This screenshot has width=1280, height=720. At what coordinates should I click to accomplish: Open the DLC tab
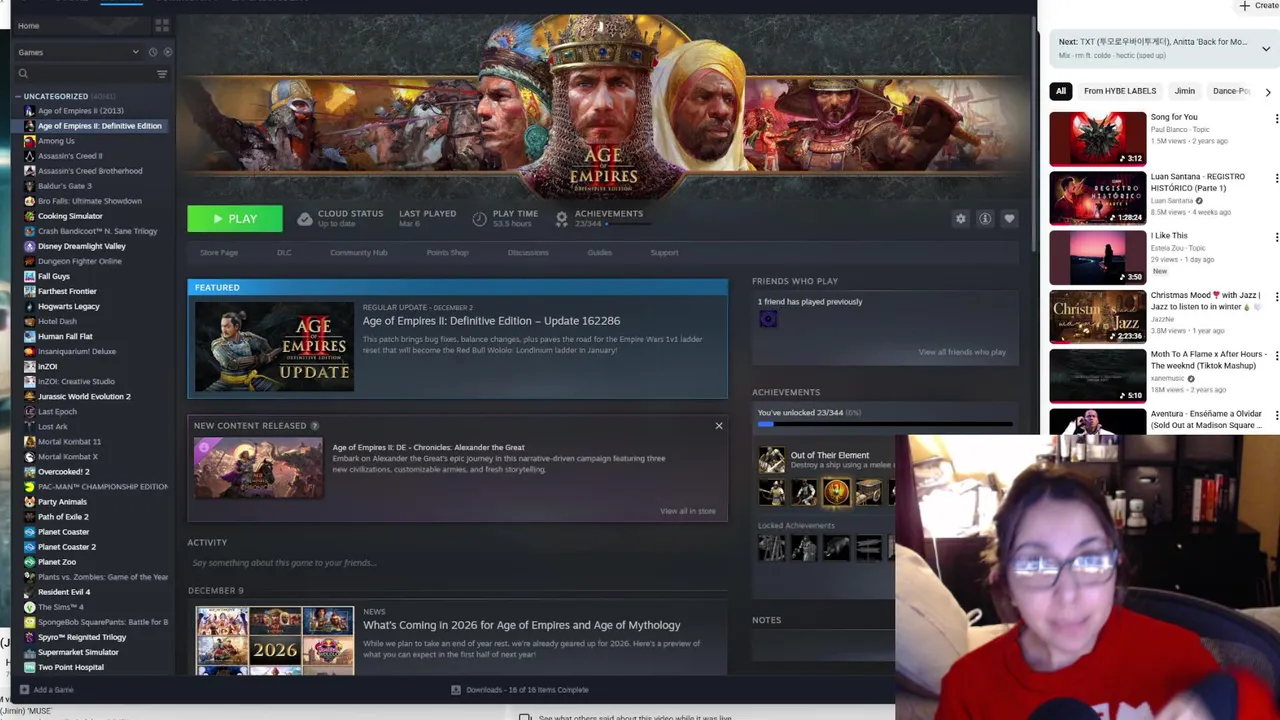284,253
